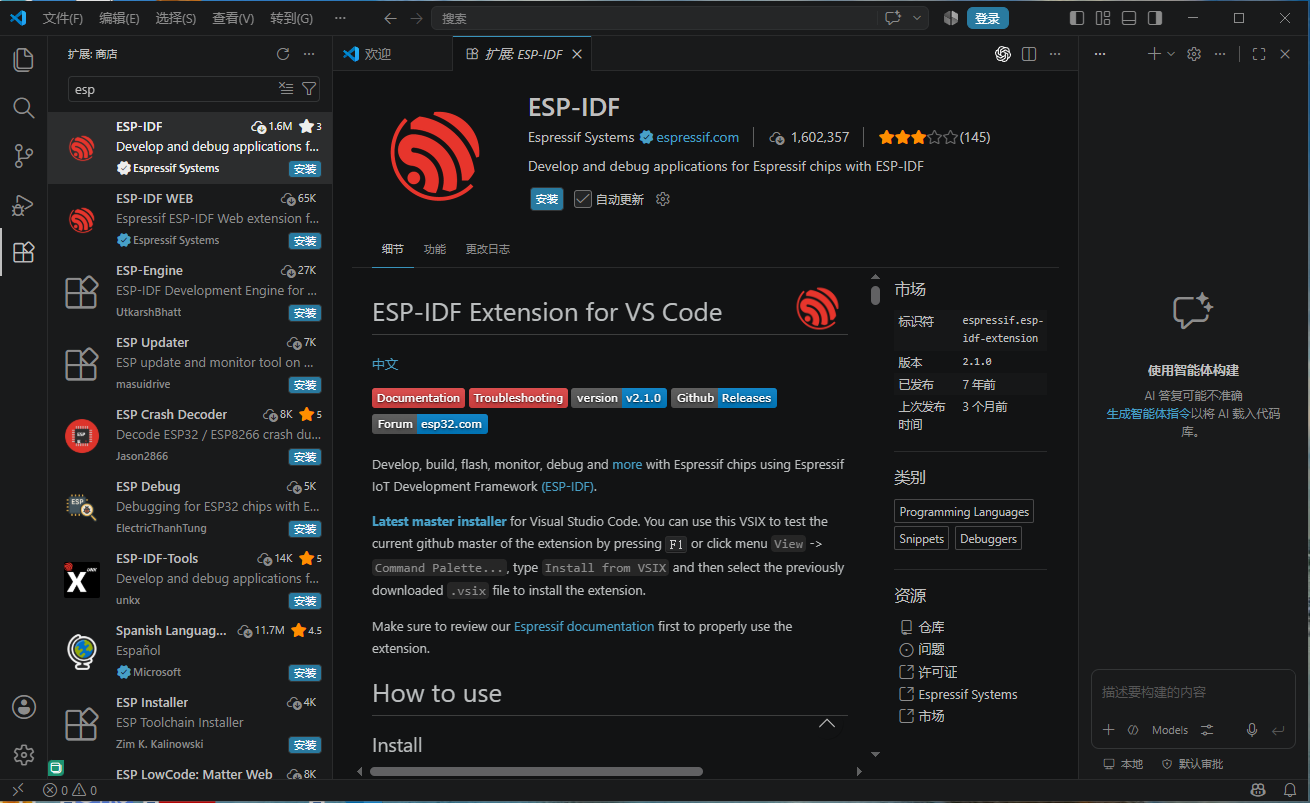The width and height of the screenshot is (1310, 803).
Task: Click the 登录 sign-in button
Action: coord(987,18)
